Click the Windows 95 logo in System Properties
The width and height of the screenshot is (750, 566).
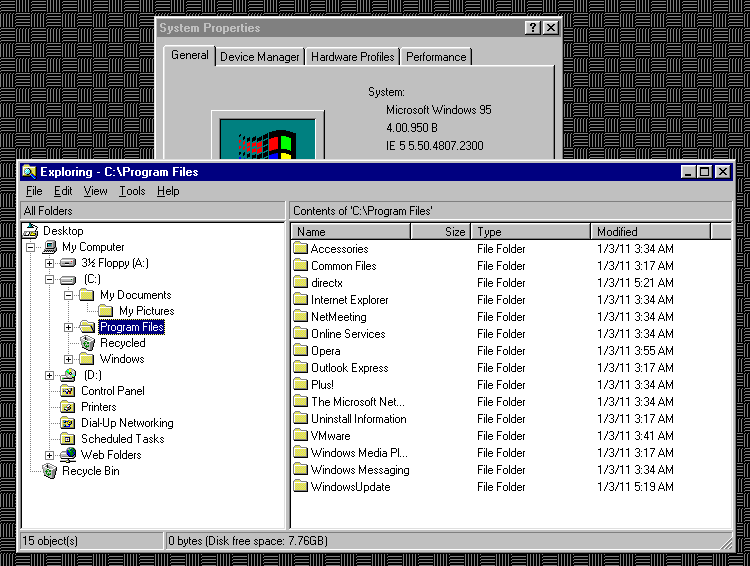(267, 139)
